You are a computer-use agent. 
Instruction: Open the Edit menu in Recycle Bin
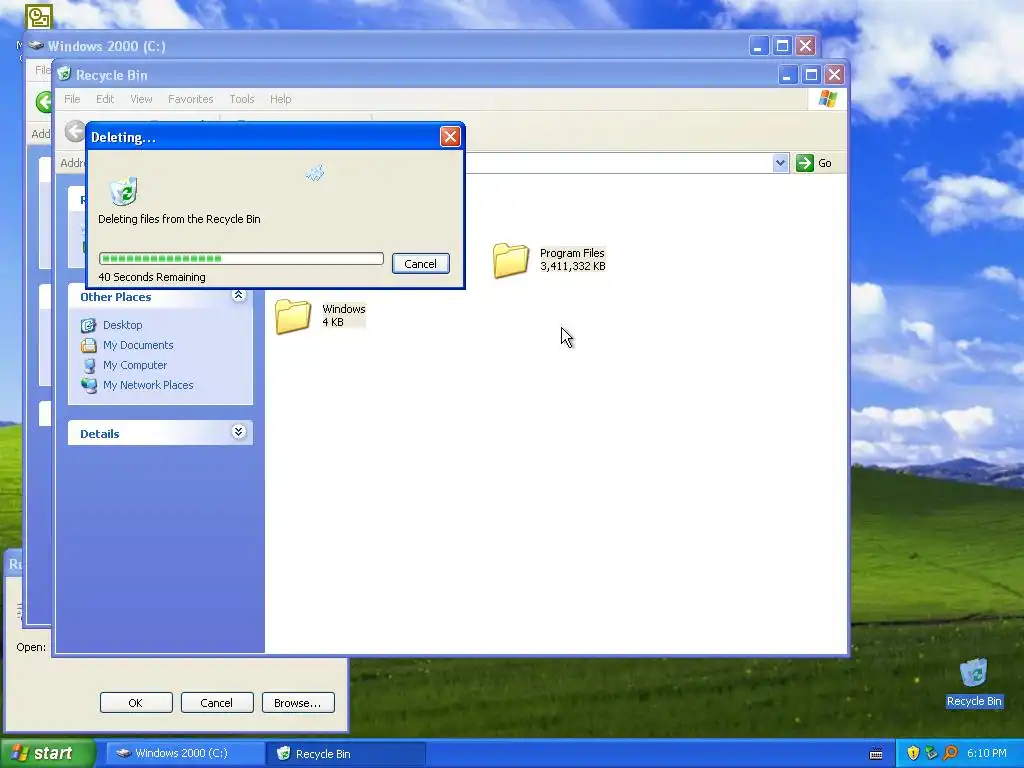(x=104, y=99)
